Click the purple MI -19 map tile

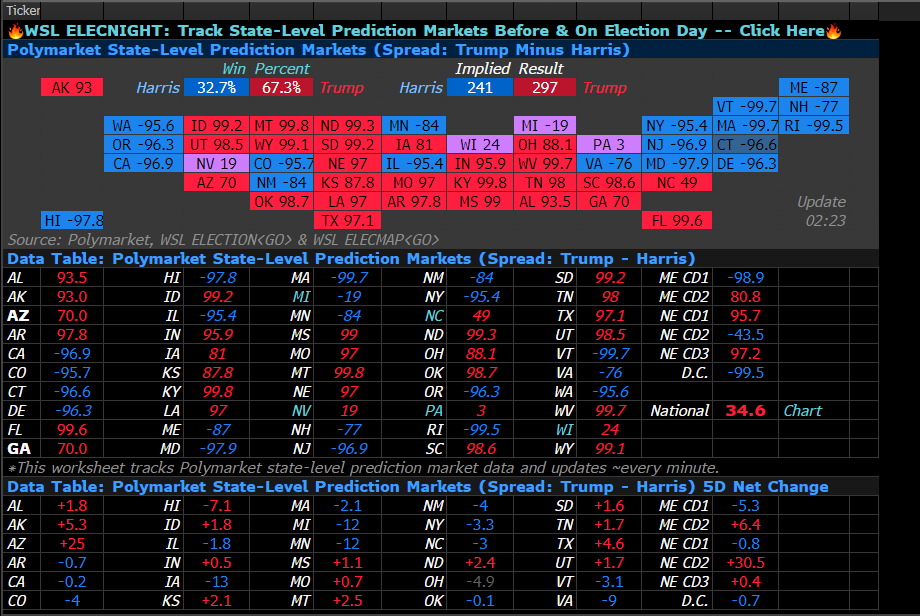(545, 126)
